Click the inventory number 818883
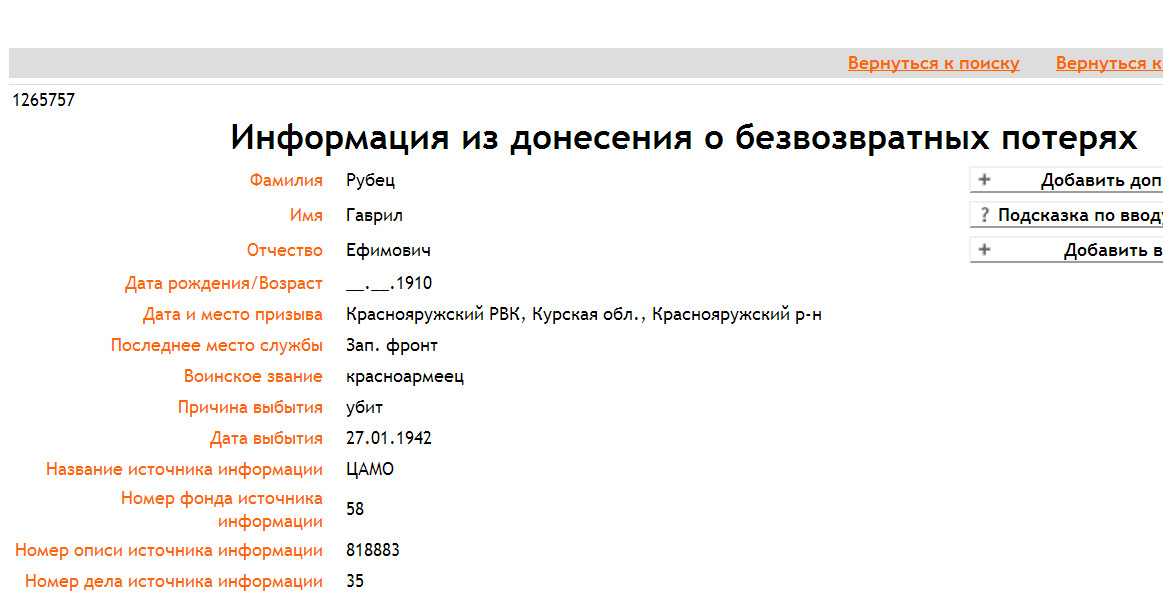 coord(373,551)
